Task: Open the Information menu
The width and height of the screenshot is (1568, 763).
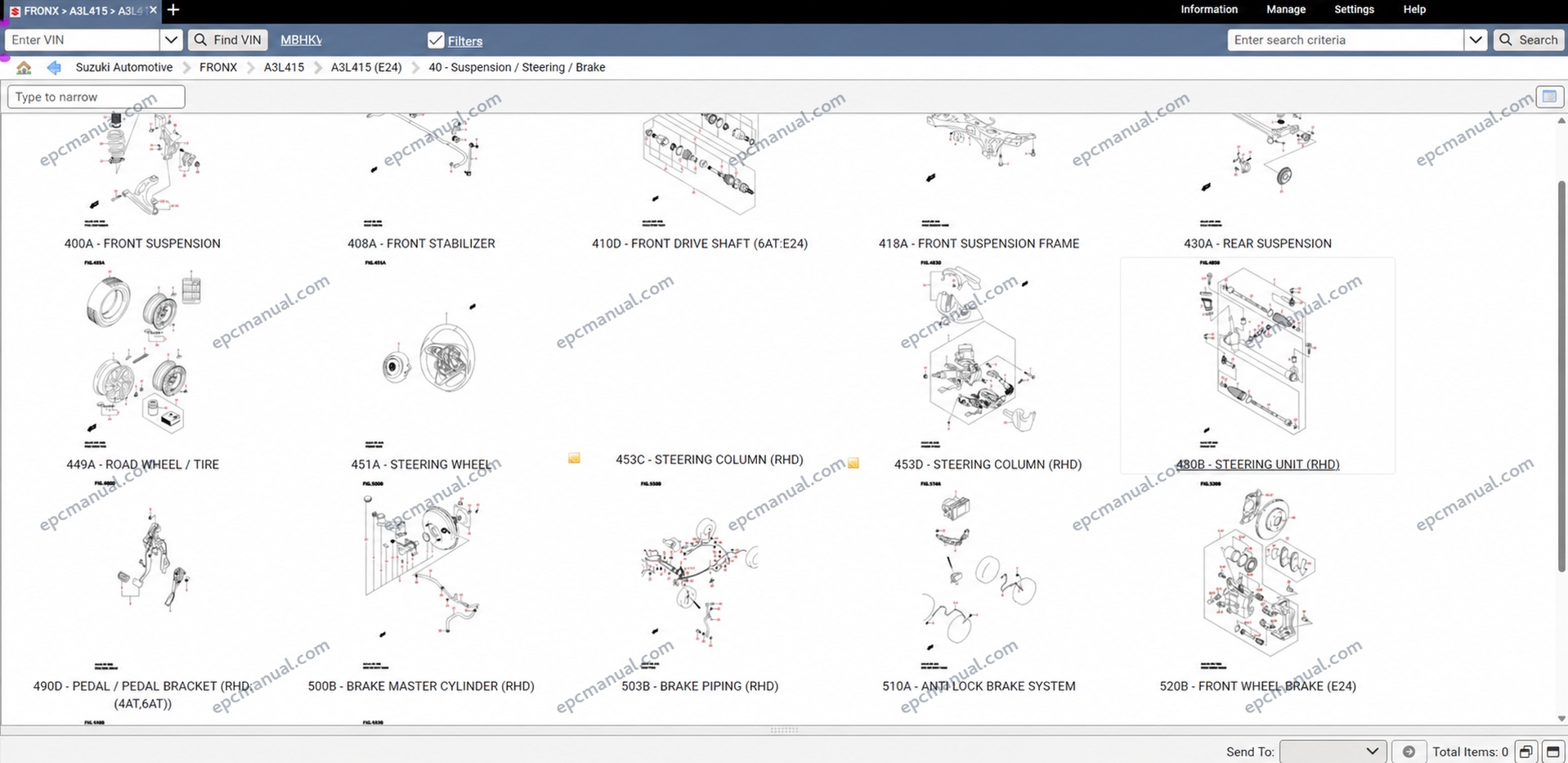Action: (x=1208, y=10)
